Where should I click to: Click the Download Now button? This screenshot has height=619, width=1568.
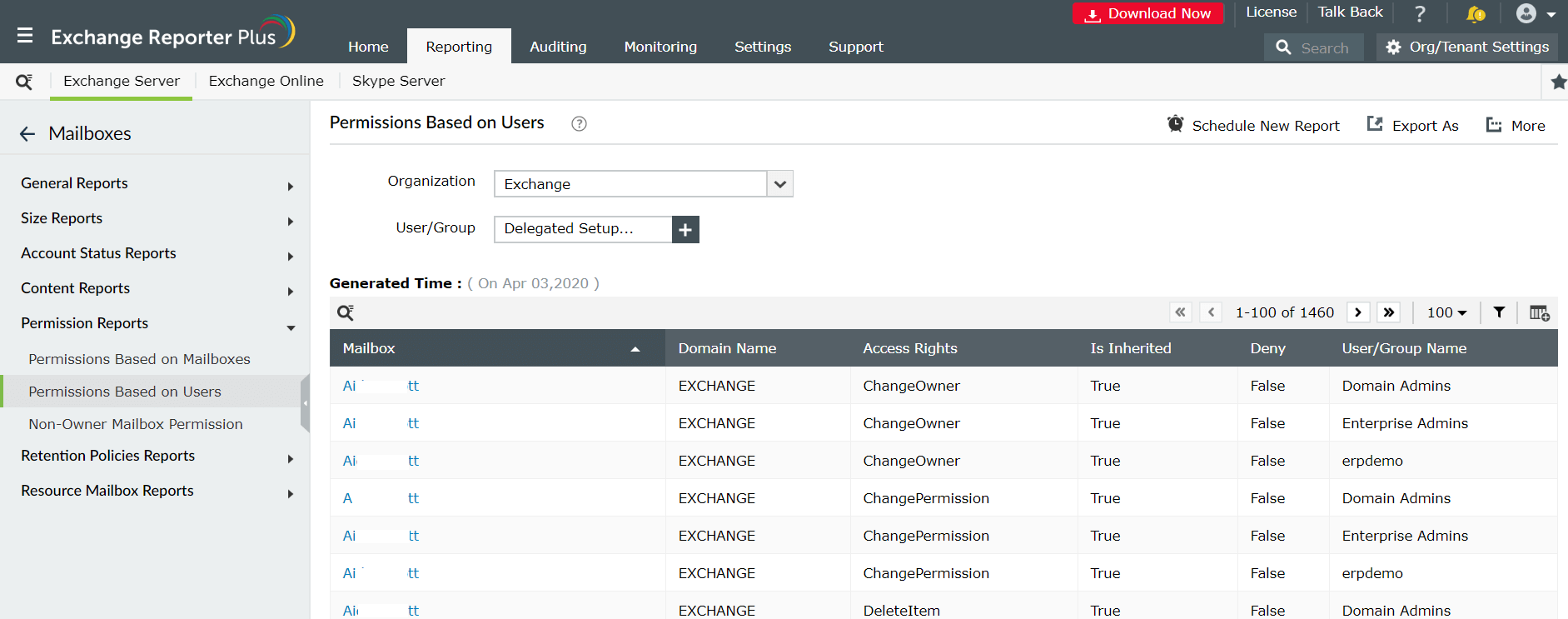coord(1148,13)
